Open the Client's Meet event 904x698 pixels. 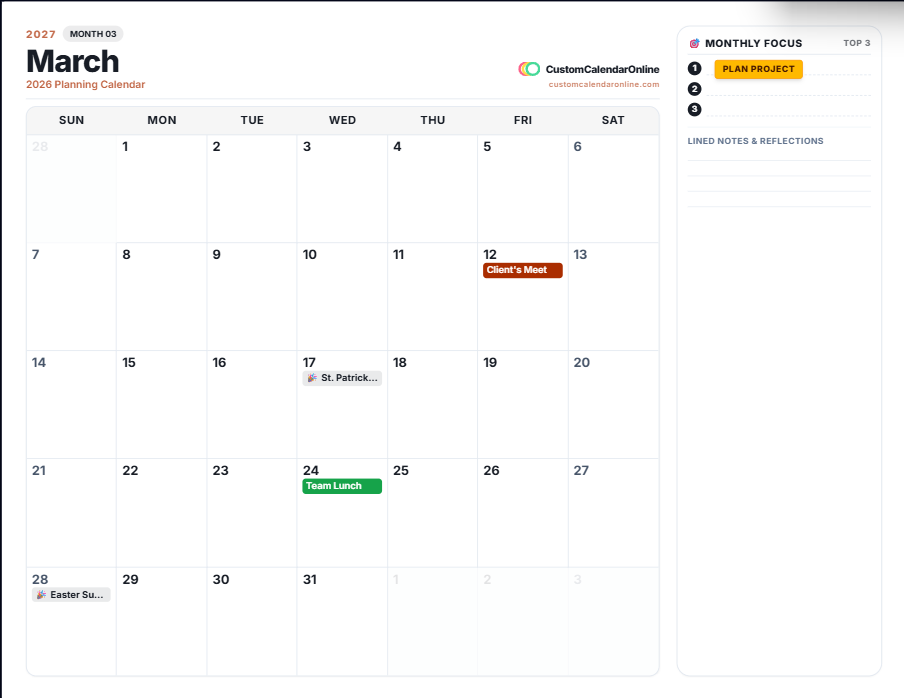coord(522,270)
